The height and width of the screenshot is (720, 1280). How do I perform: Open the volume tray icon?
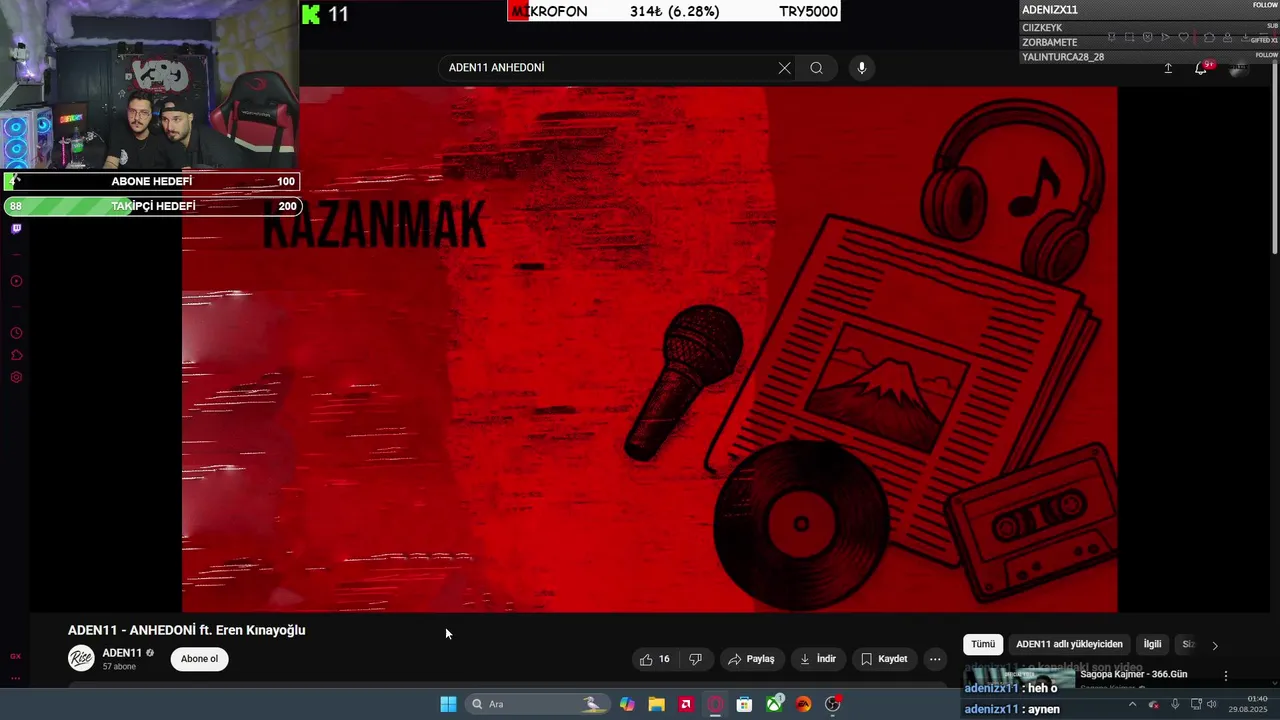(1212, 704)
